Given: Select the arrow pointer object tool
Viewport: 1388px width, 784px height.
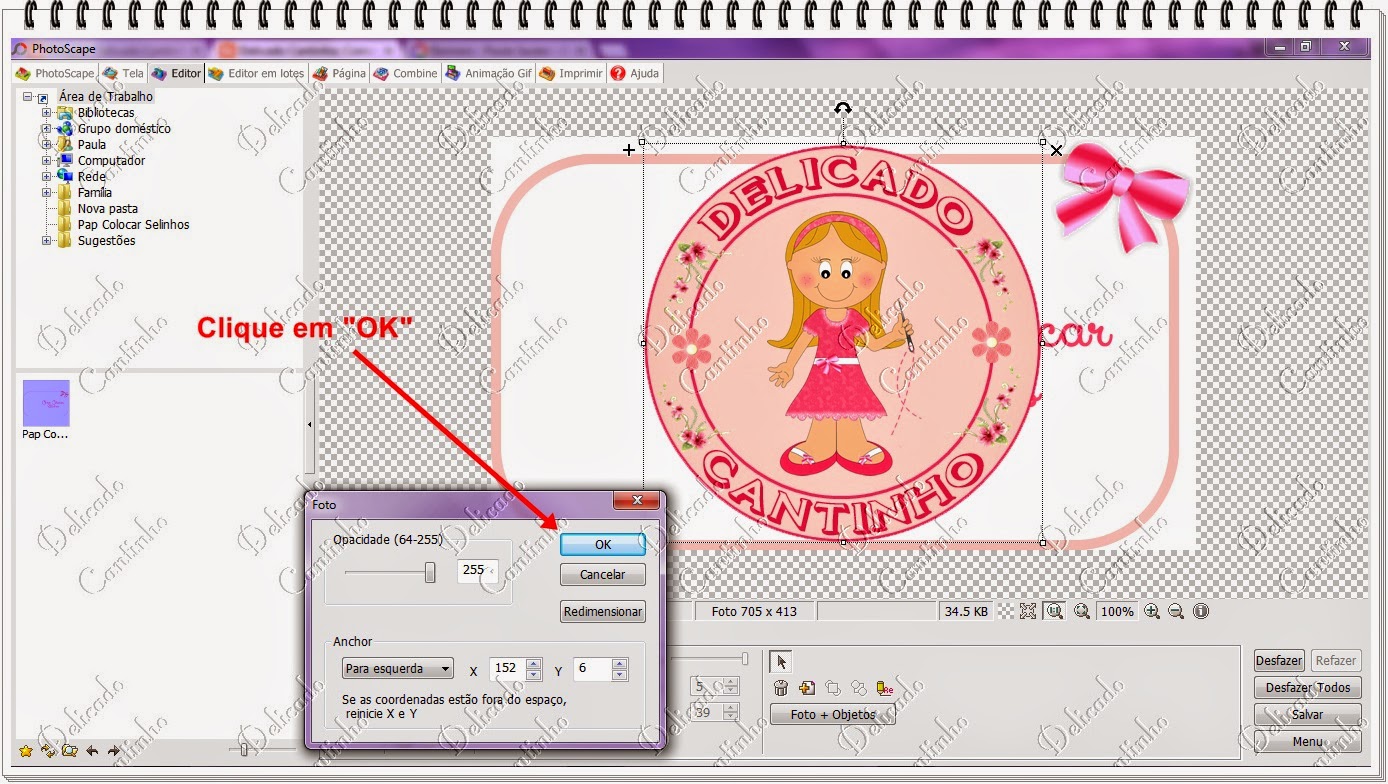Looking at the screenshot, I should click(x=781, y=661).
